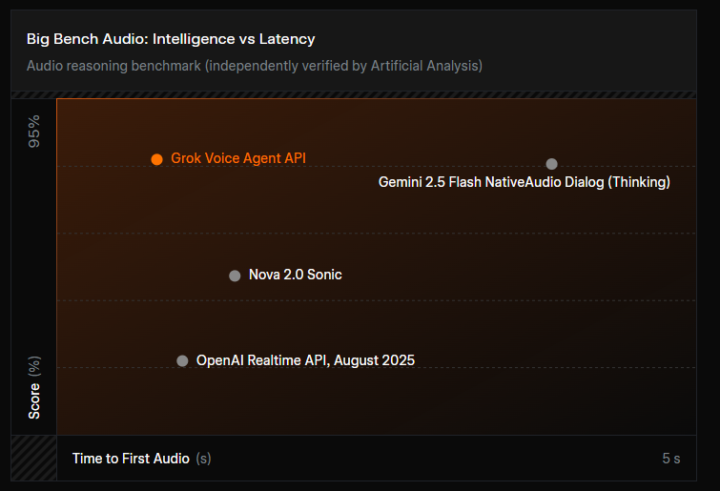The image size is (720, 491).
Task: Select the Score Y-axis title
Action: [x=34, y=401]
